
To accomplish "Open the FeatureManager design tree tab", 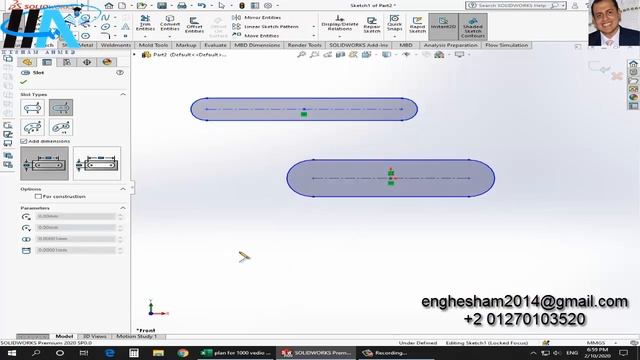I will coord(27,62).
